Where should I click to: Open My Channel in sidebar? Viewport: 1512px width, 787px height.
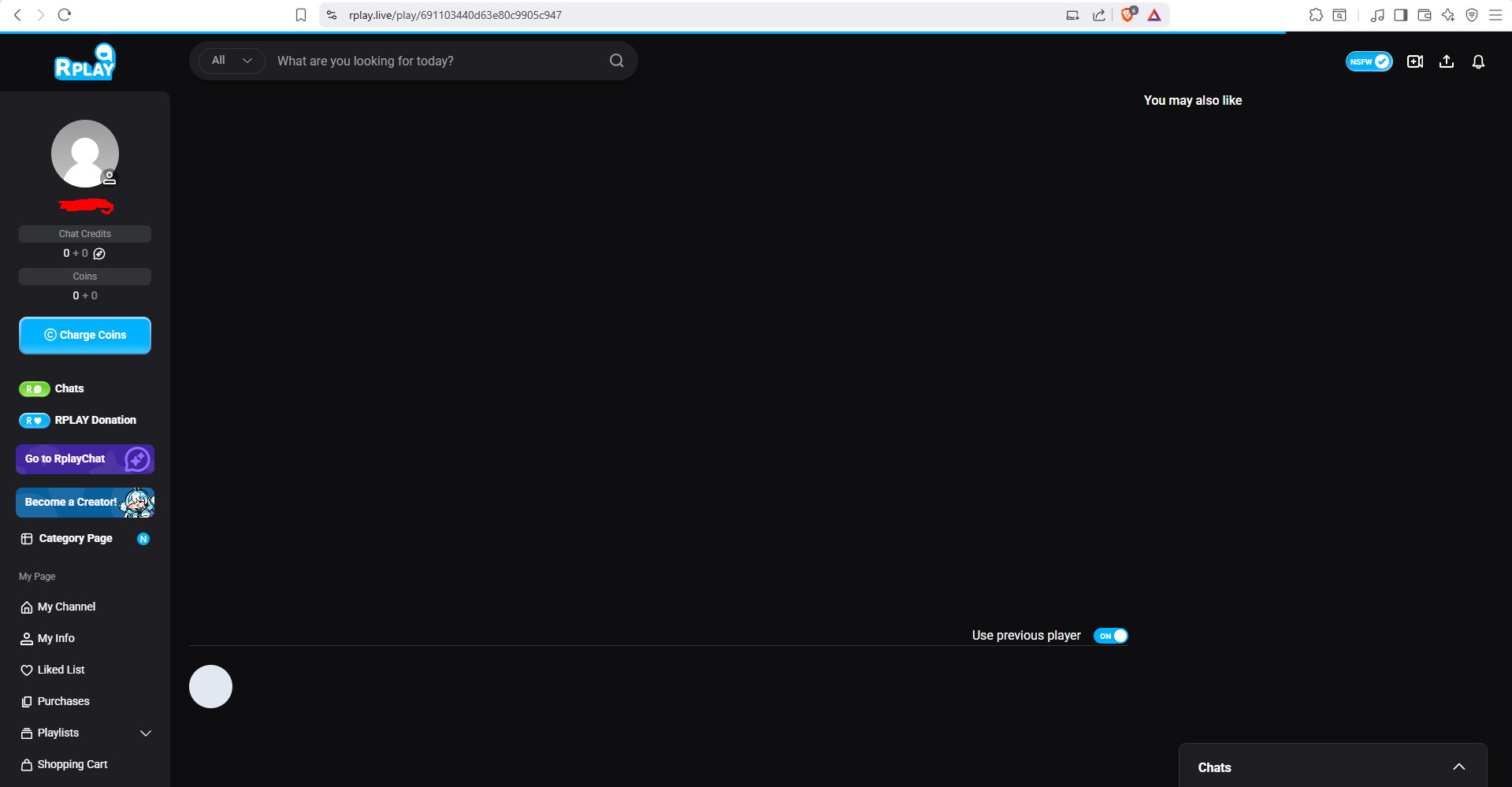58,607
